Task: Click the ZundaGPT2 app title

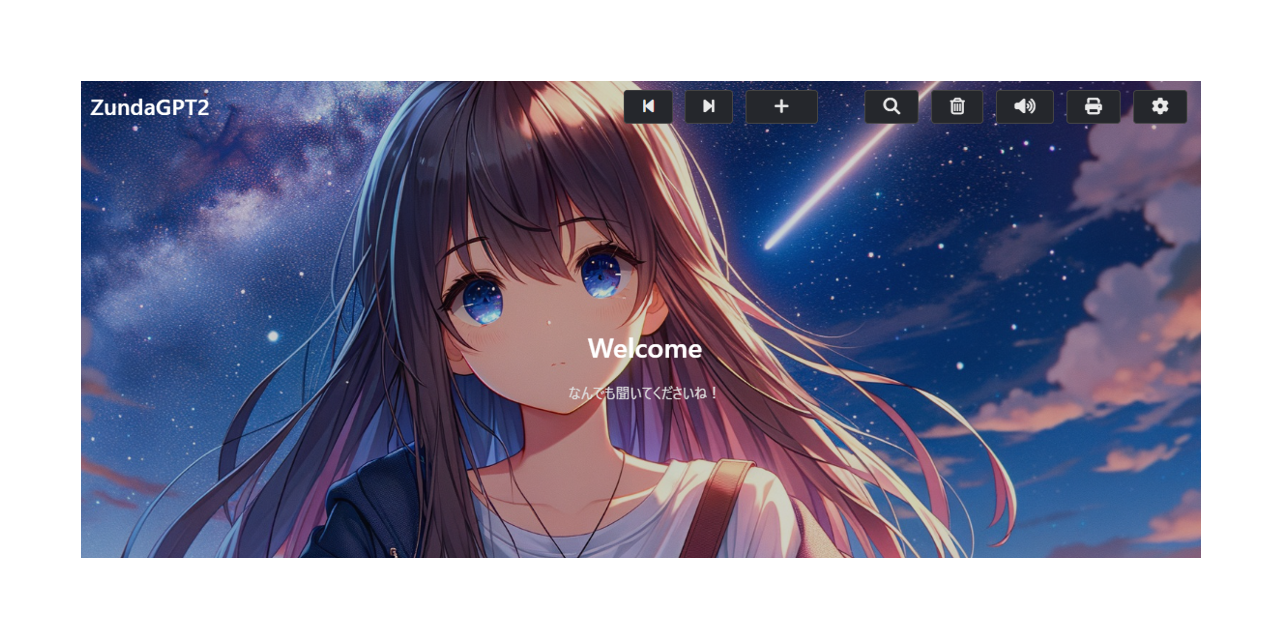Action: (150, 107)
